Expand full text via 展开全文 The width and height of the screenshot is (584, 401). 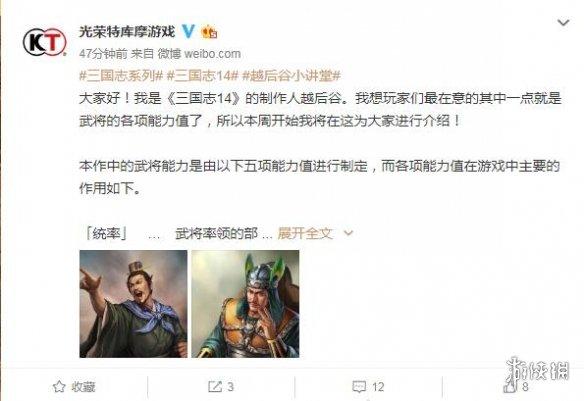point(305,233)
